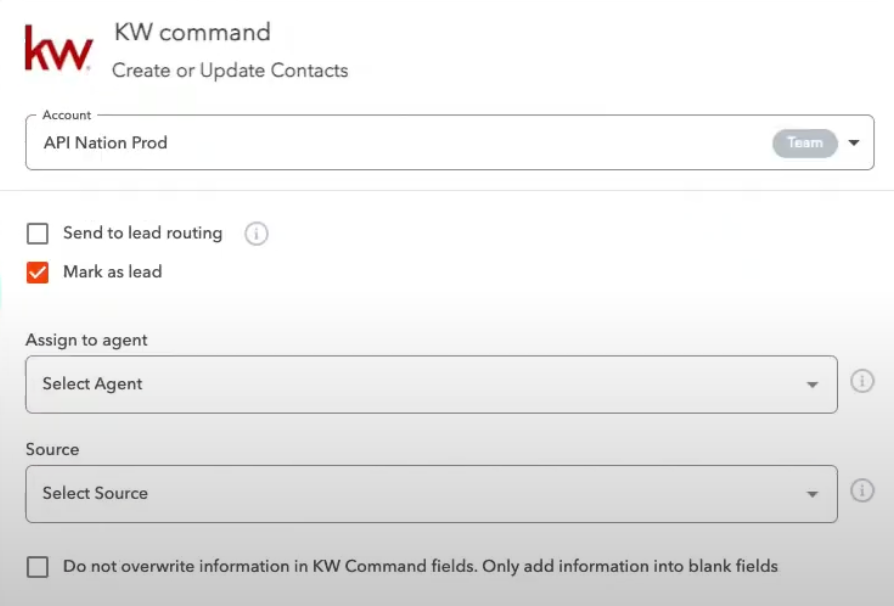Click info icon beside Send to lead routing

256,234
